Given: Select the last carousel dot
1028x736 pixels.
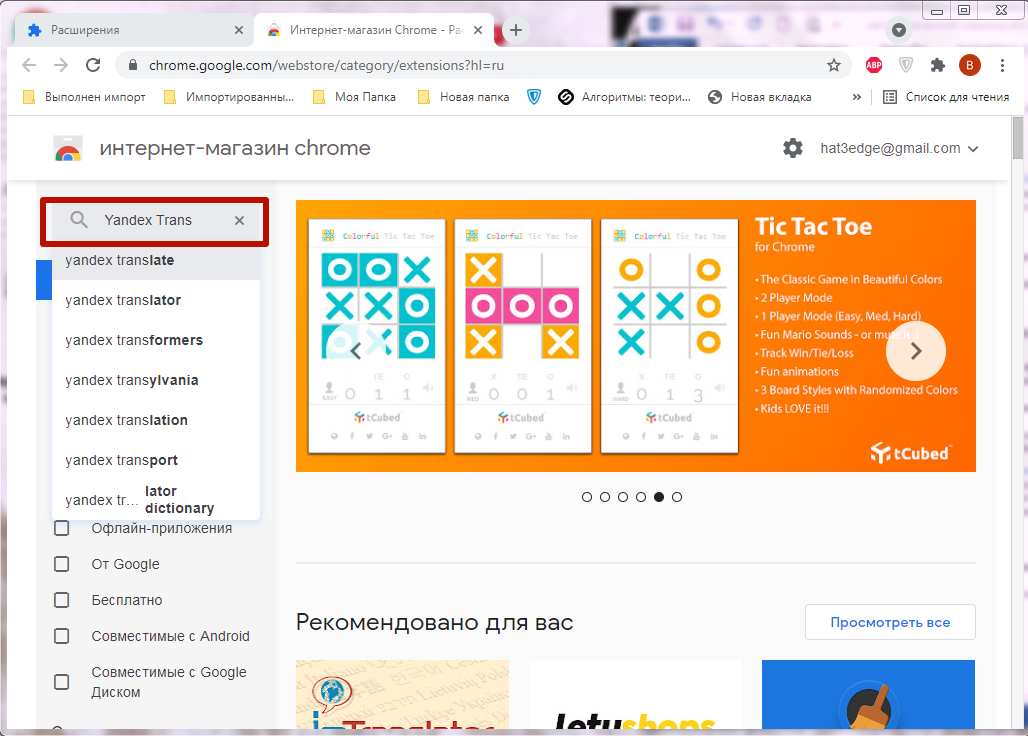Looking at the screenshot, I should click(x=677, y=497).
